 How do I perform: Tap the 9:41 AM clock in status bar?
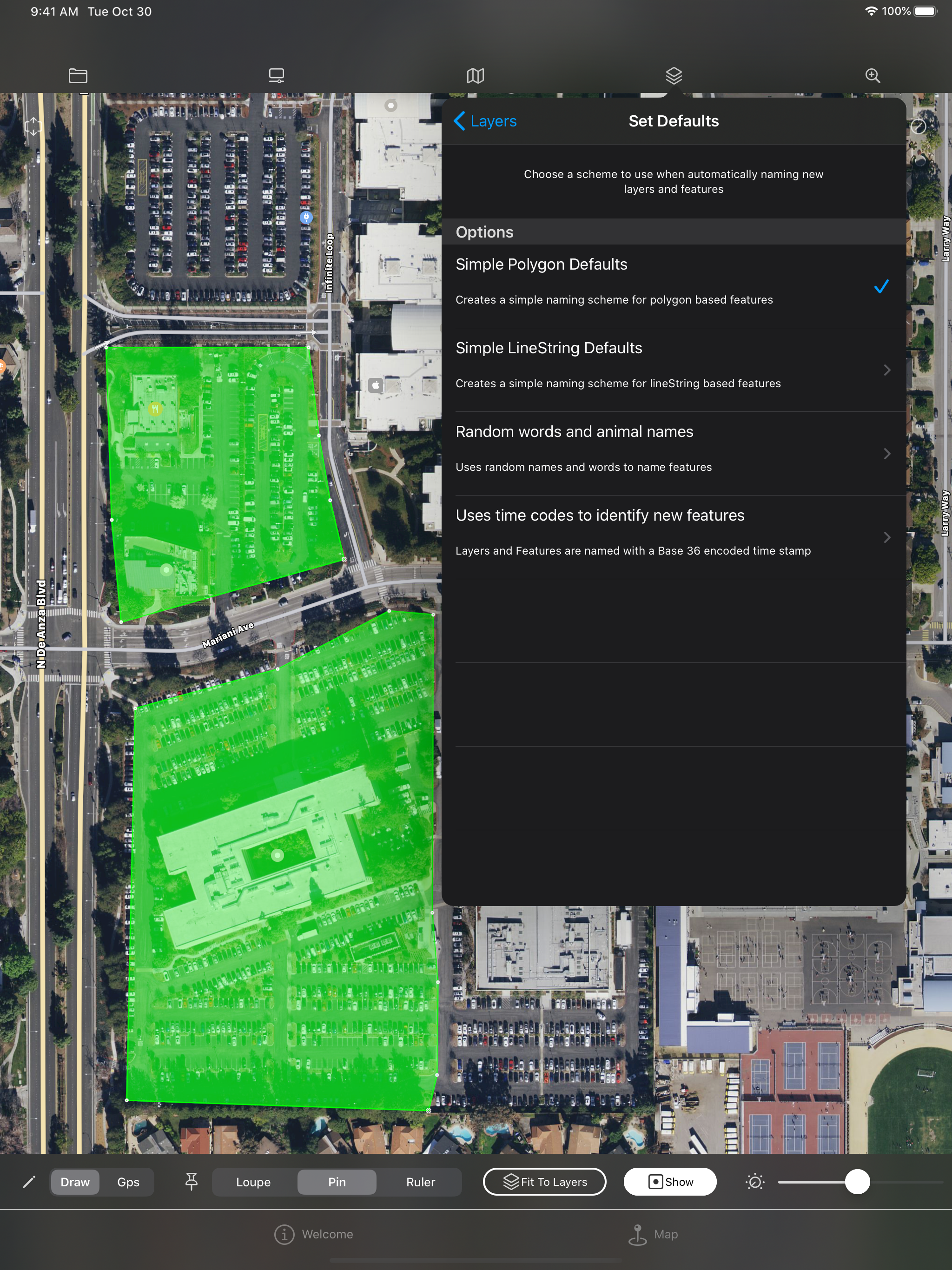coord(54,12)
